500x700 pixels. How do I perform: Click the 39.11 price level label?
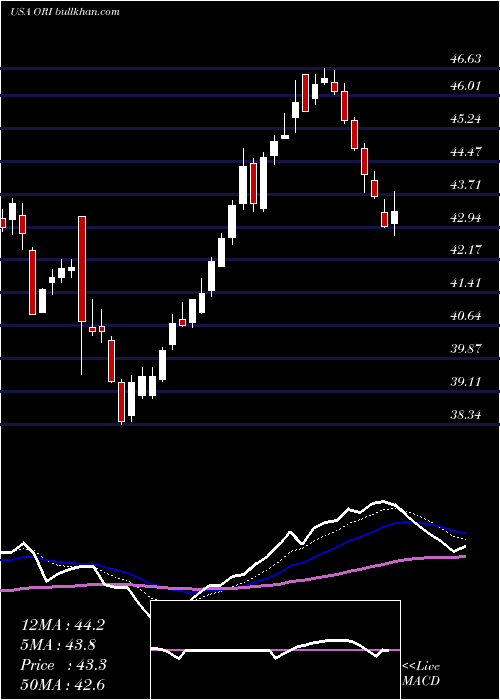465,382
